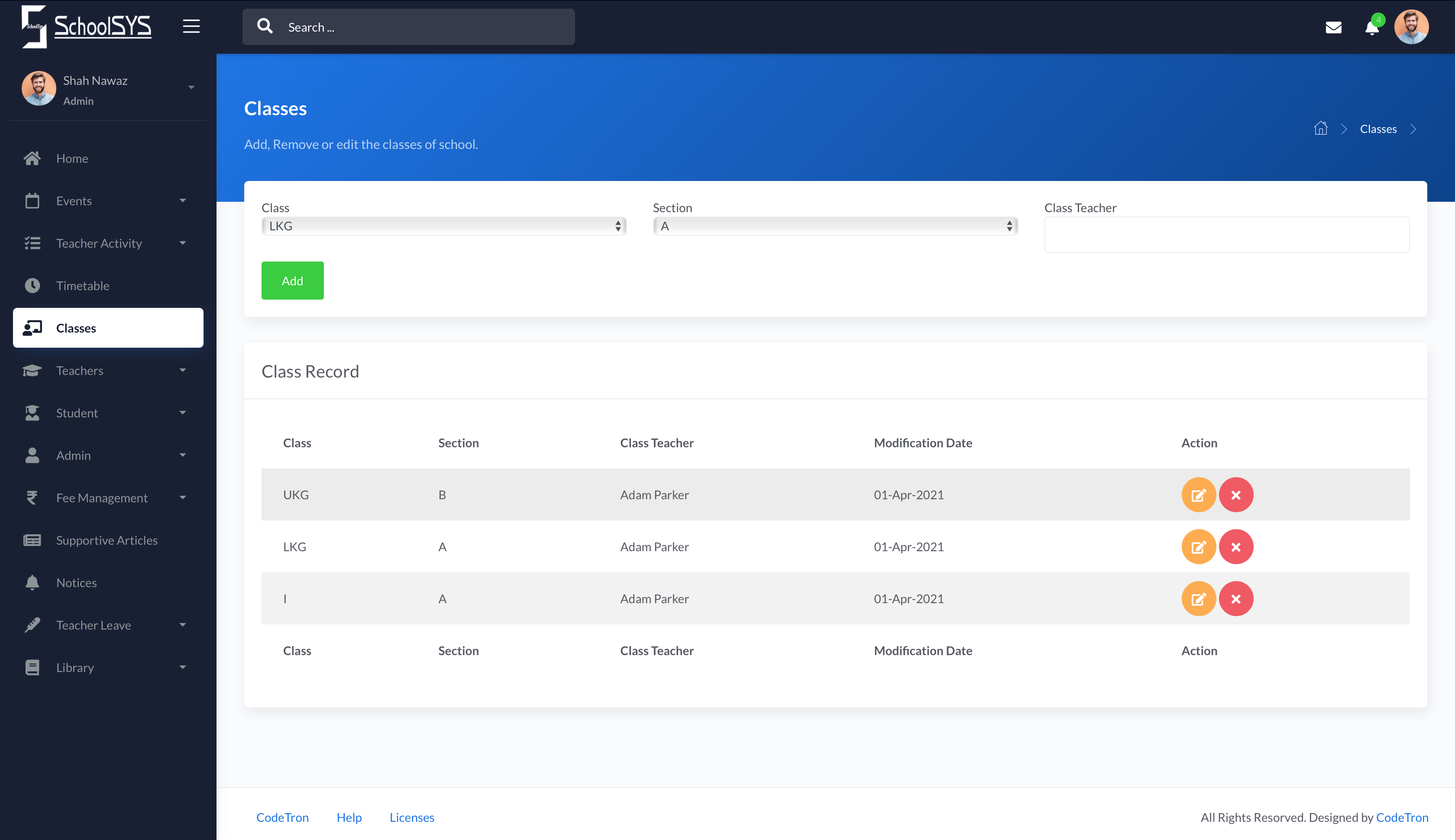Open Timetable from the sidebar

point(83,286)
